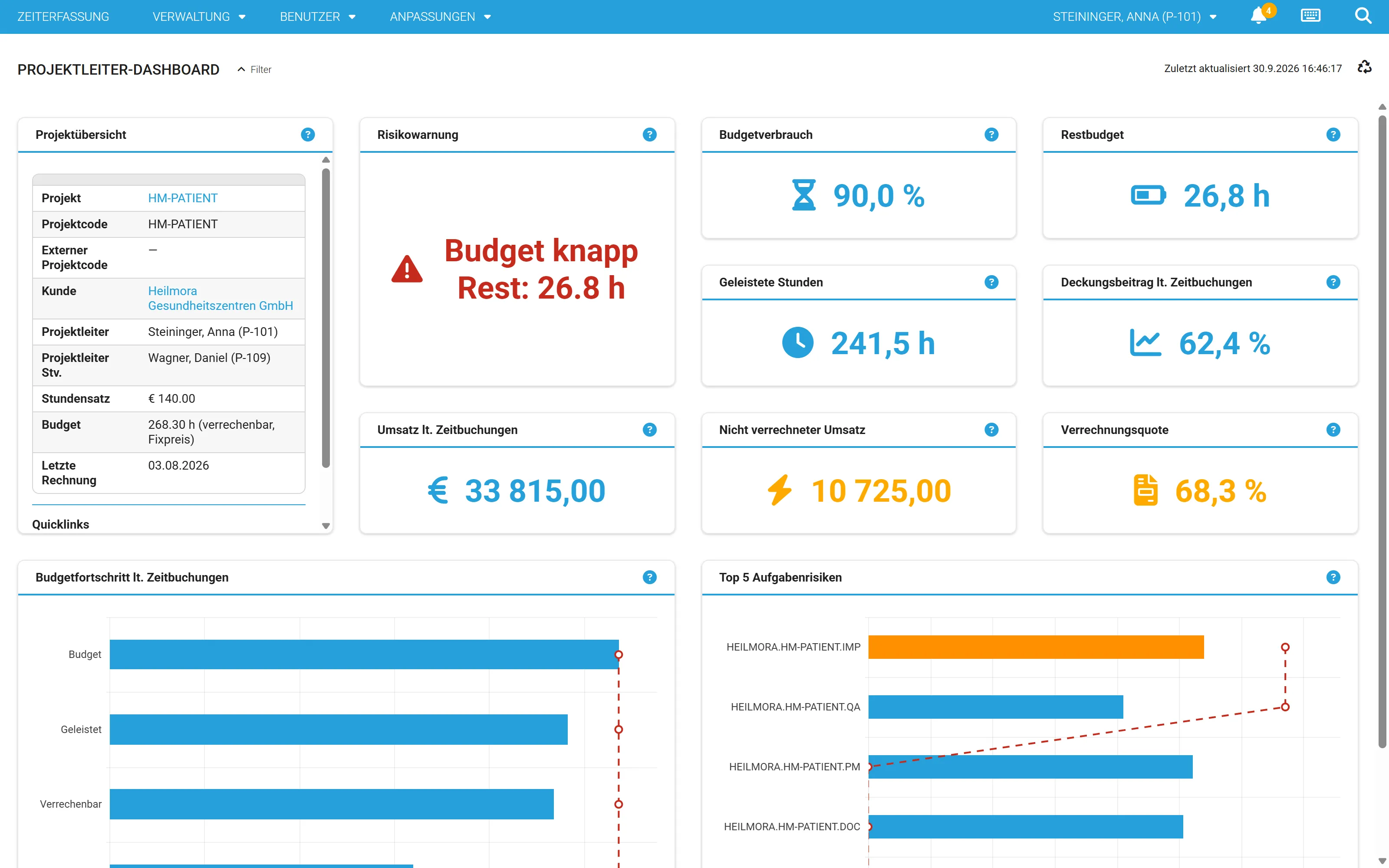Image resolution: width=1389 pixels, height=868 pixels.
Task: Select the Geleistet bar in budget chart
Action: click(339, 729)
